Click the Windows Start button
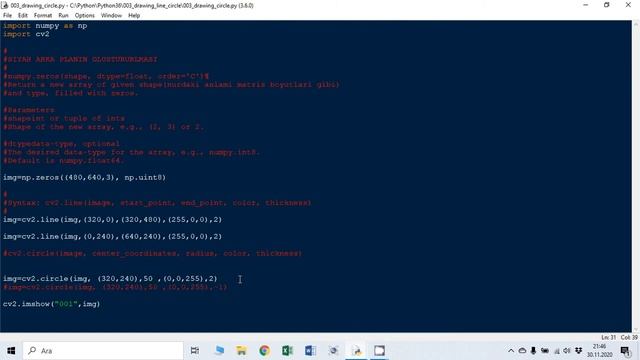The width and height of the screenshot is (640, 360). click(x=11, y=351)
